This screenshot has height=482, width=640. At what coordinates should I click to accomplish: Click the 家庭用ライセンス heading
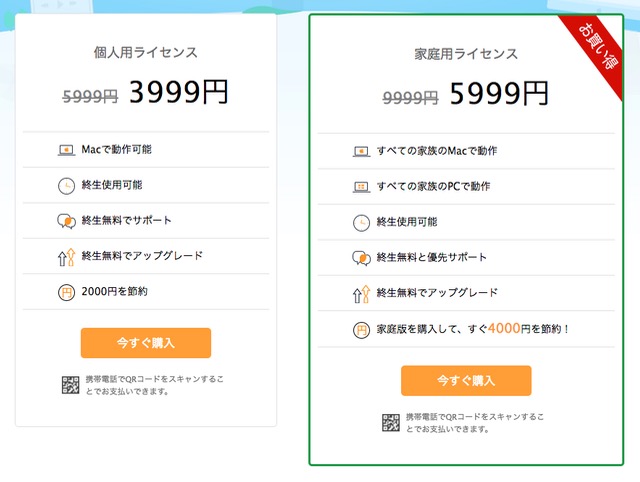pos(466,54)
